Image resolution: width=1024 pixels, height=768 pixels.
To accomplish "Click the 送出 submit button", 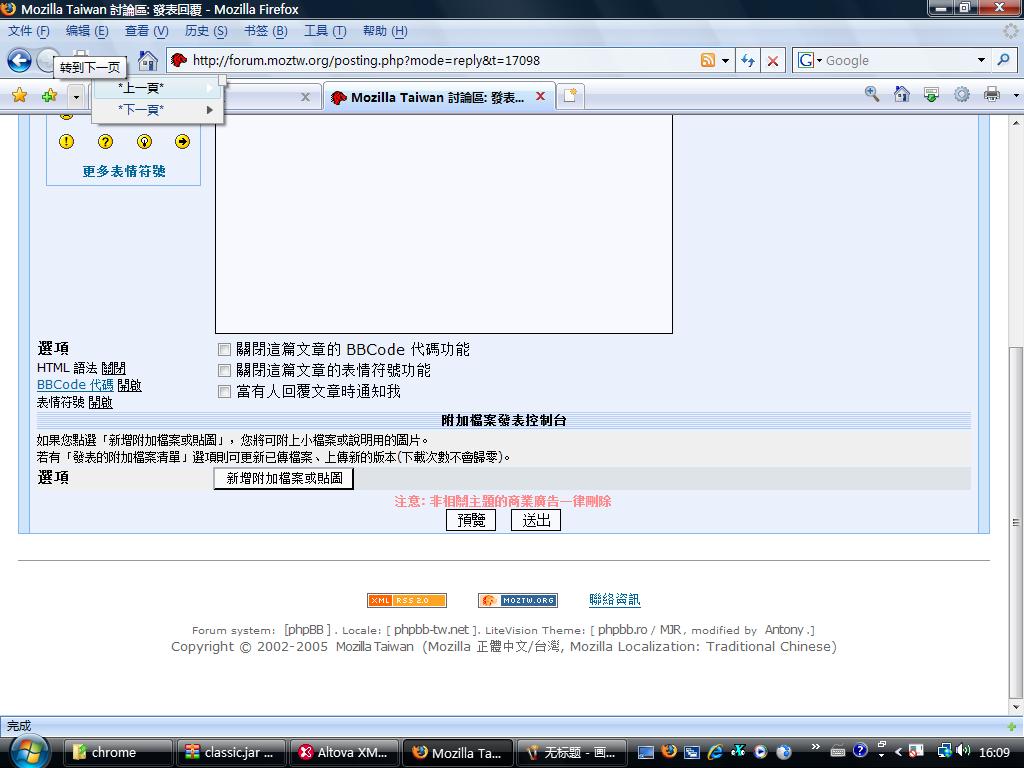I will click(x=536, y=520).
